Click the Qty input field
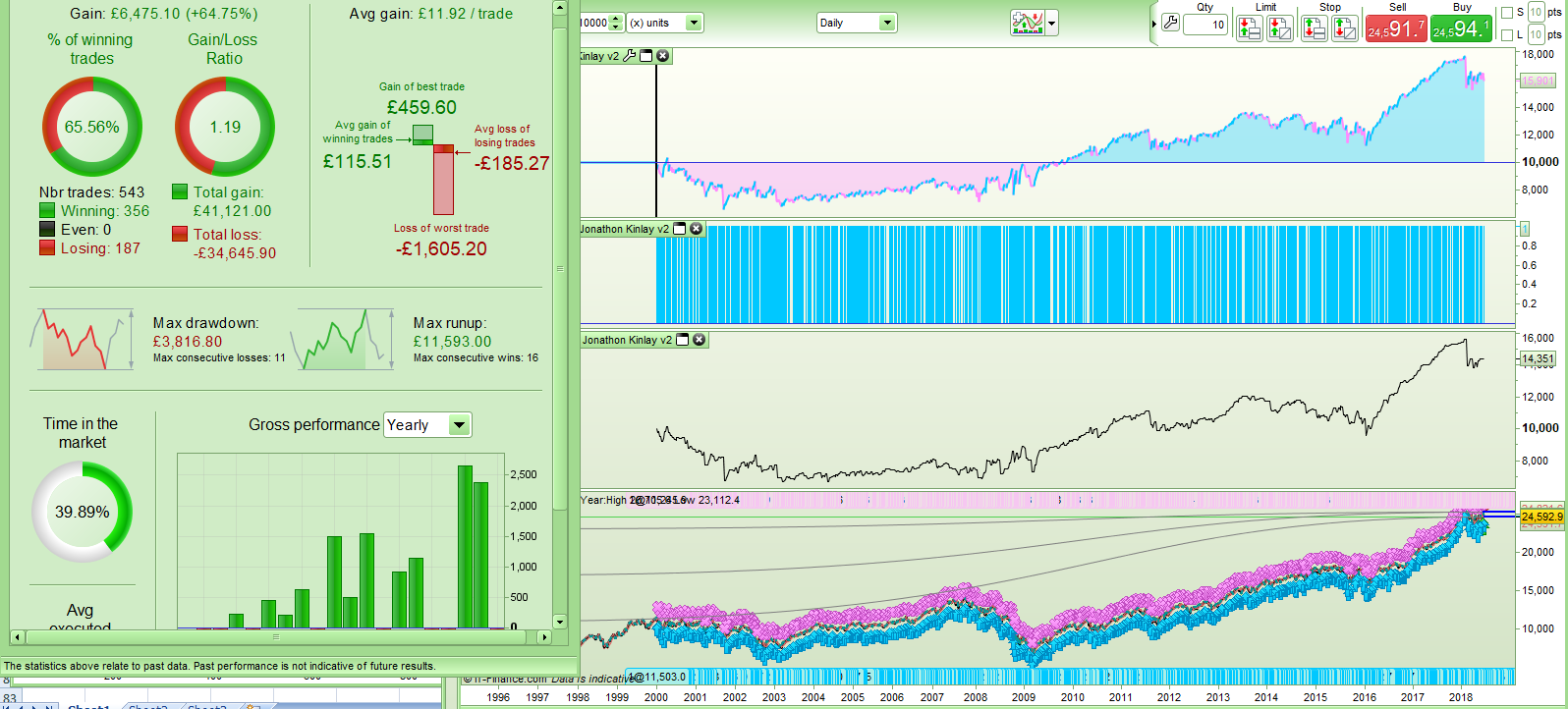 [1205, 25]
